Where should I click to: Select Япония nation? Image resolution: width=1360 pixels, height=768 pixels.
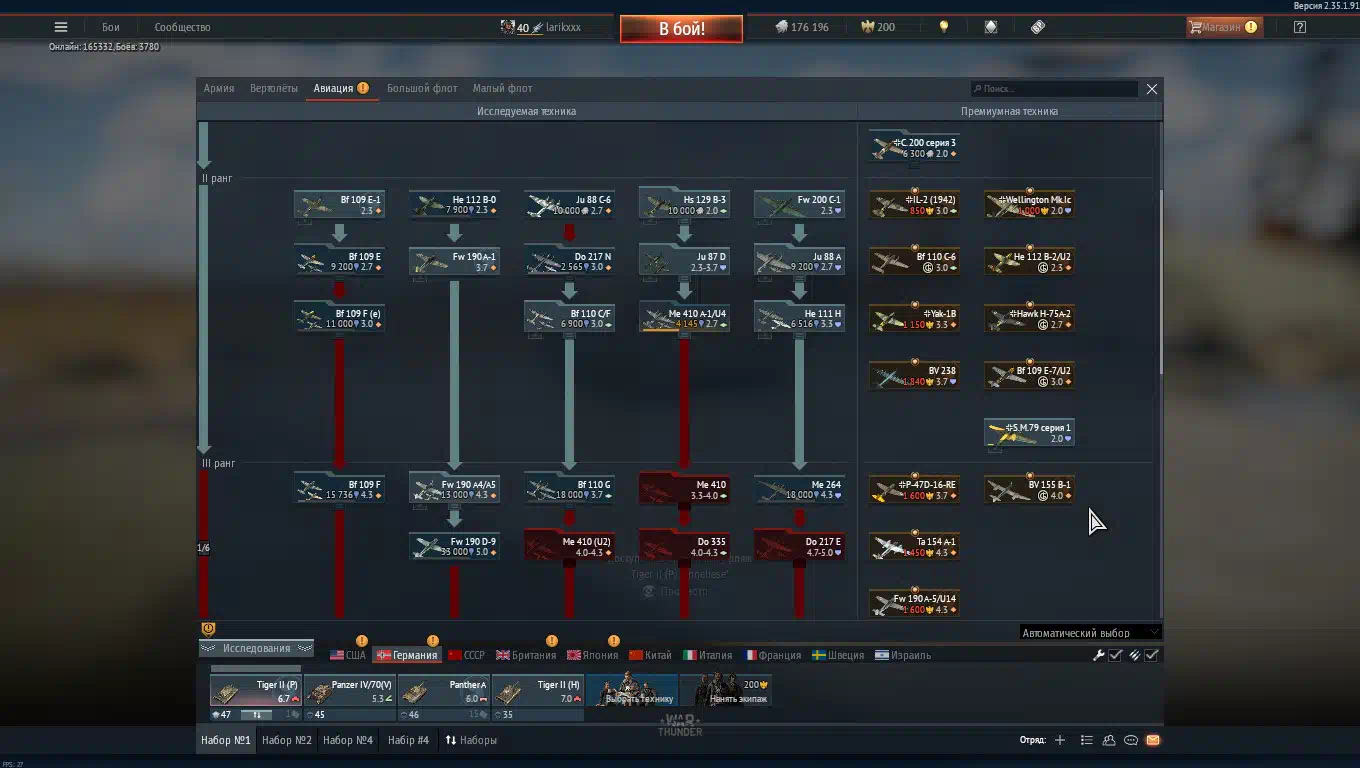pyautogui.click(x=594, y=655)
